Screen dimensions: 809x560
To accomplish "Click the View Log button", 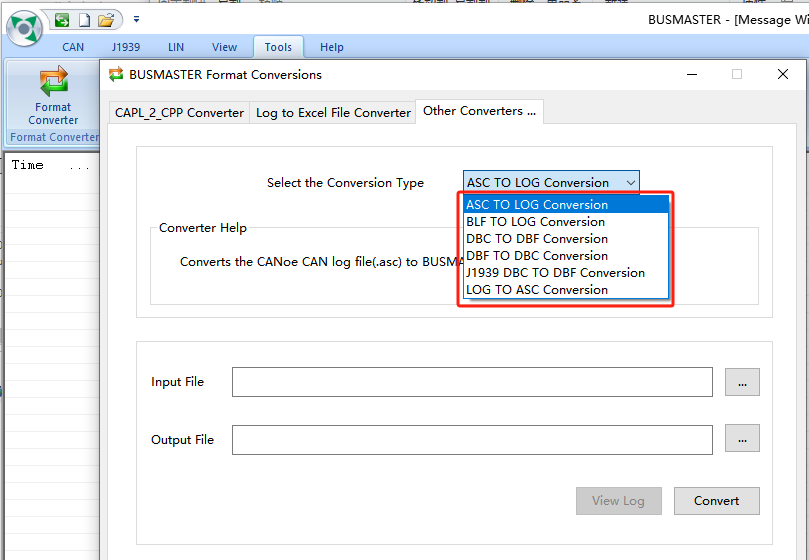I will (619, 501).
